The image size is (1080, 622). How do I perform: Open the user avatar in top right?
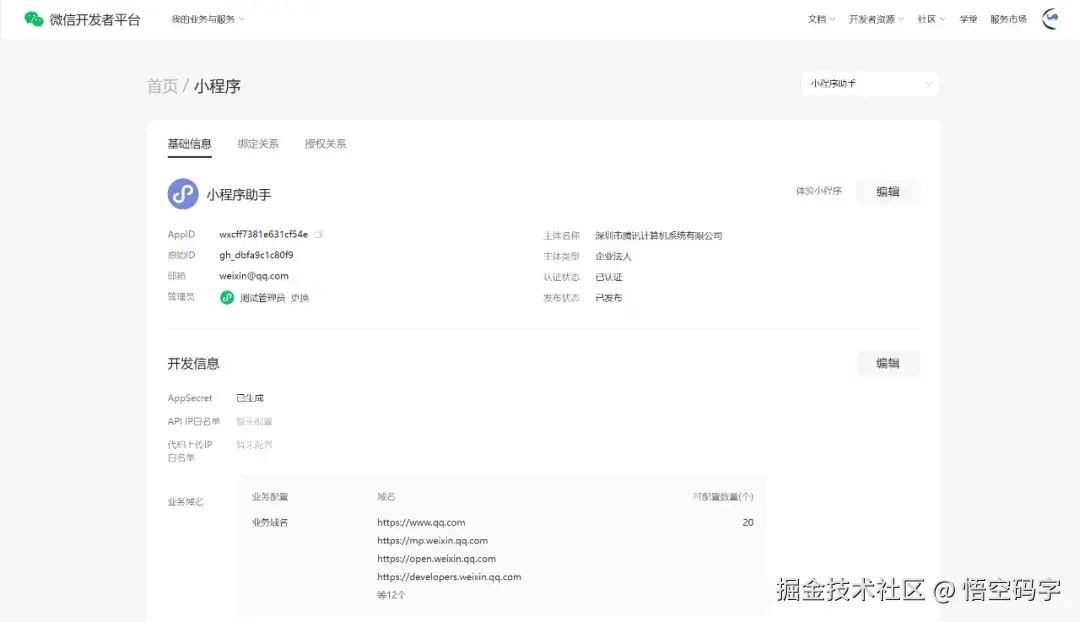tap(1051, 19)
